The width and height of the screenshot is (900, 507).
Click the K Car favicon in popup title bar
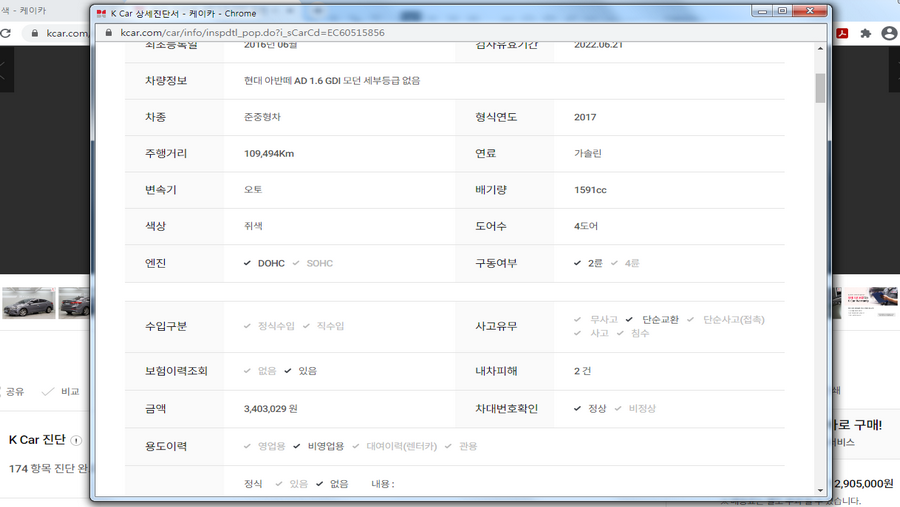(x=102, y=13)
